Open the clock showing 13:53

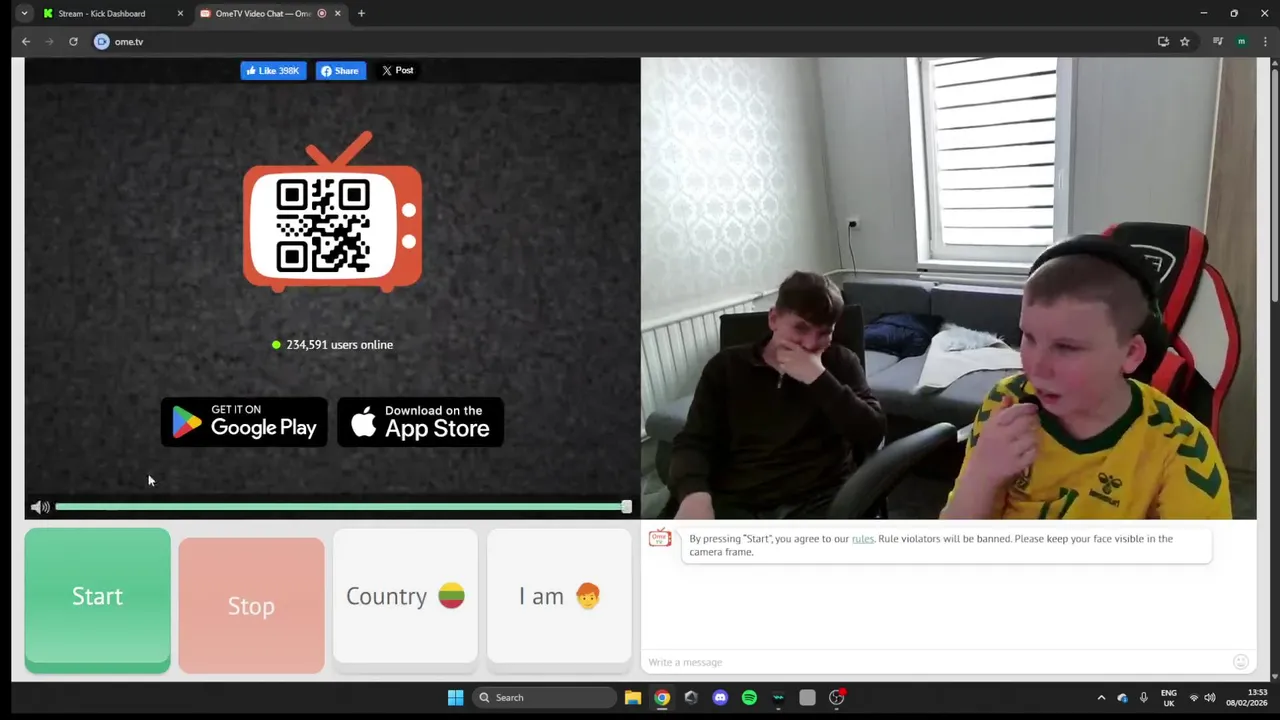1247,697
